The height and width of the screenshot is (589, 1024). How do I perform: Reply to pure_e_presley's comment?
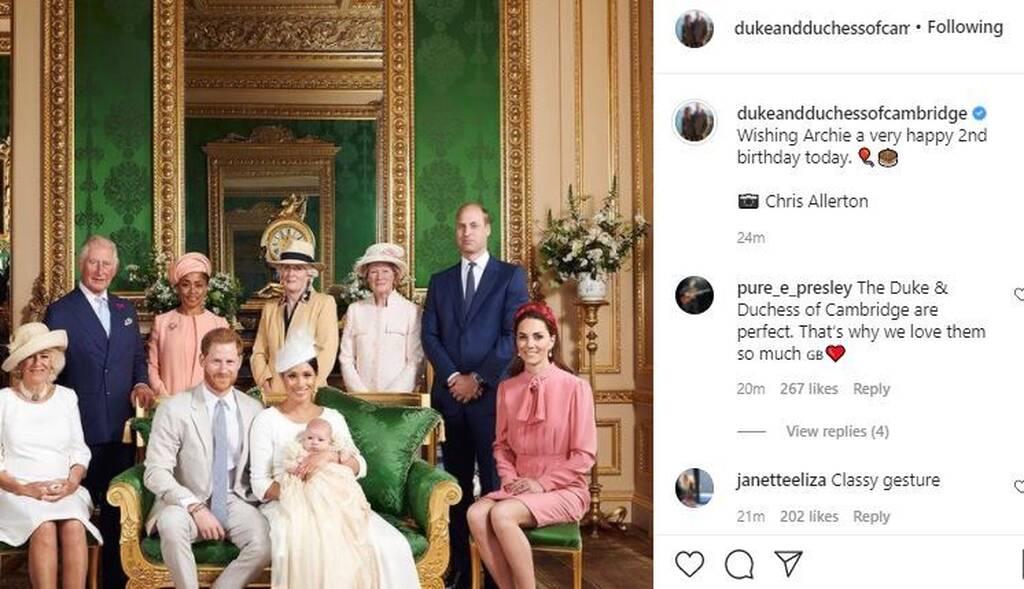871,389
